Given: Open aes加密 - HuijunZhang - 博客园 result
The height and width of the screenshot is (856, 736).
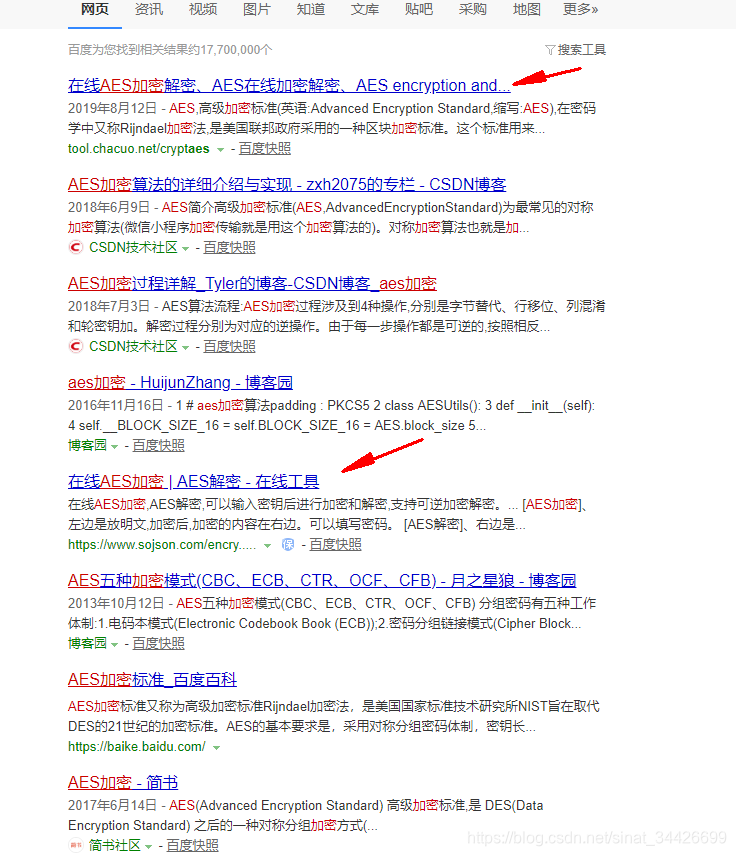Looking at the screenshot, I should pos(180,382).
